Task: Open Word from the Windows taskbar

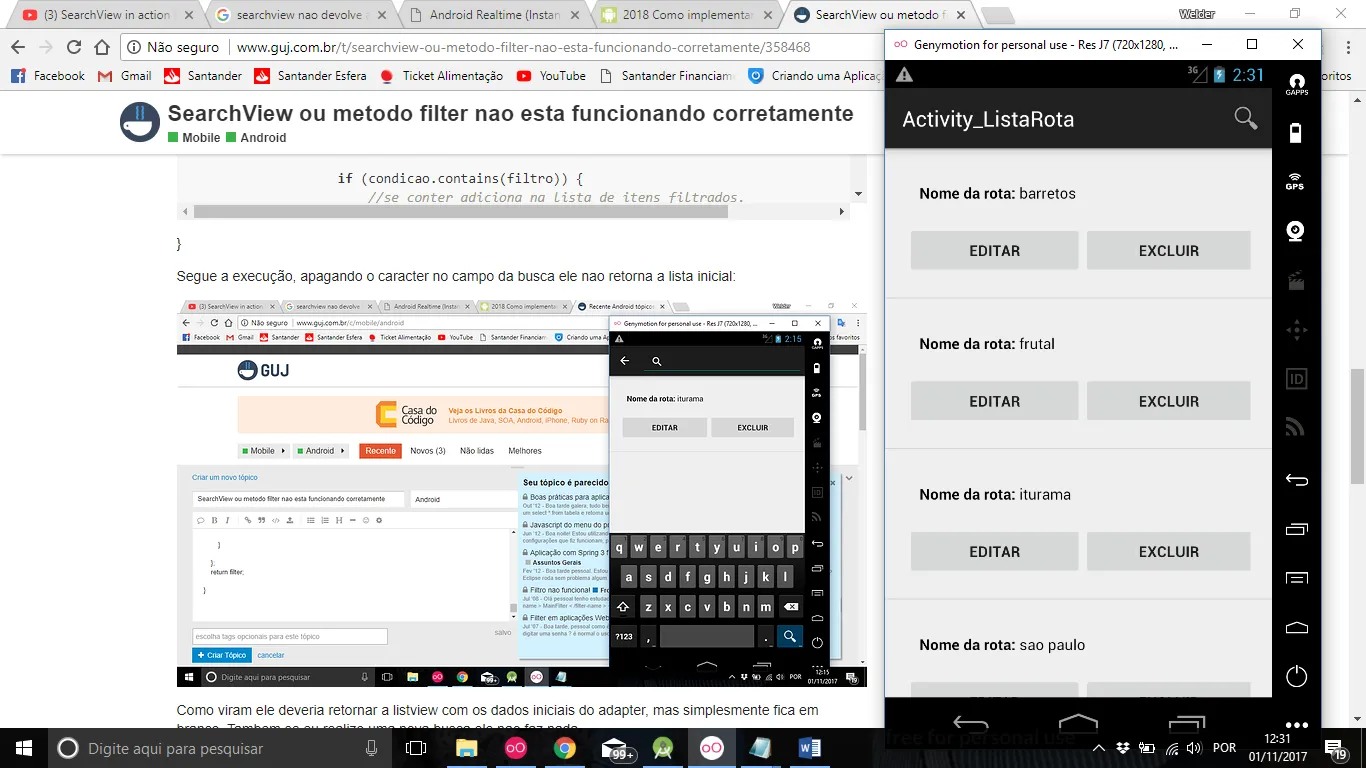Action: pos(809,748)
